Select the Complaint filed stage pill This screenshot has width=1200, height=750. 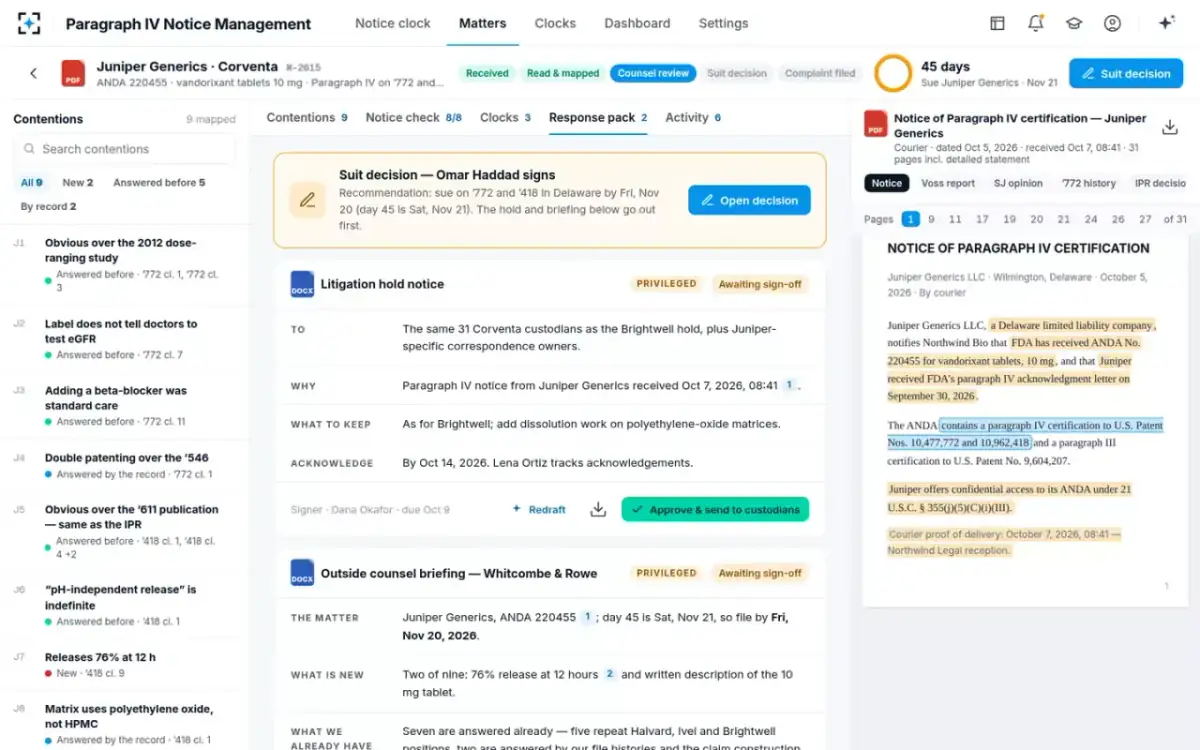tap(820, 73)
